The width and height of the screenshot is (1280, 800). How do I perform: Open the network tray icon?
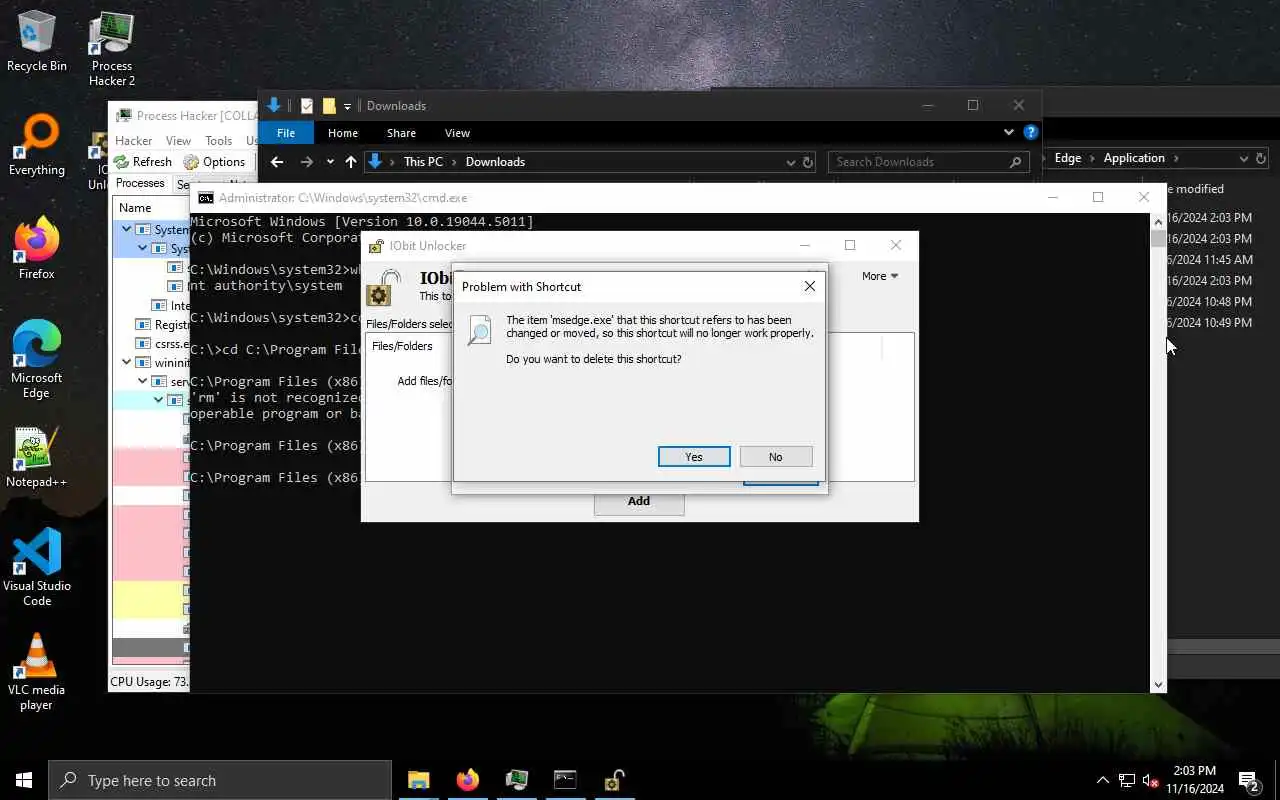tap(1127, 780)
